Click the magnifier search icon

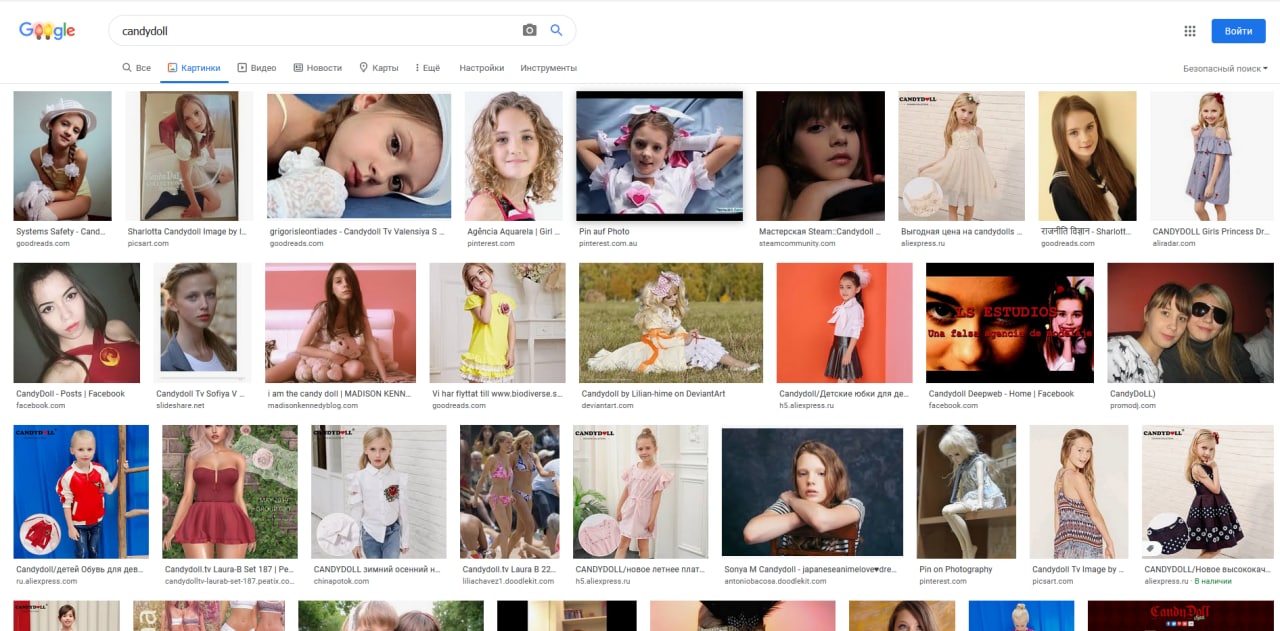pos(557,31)
